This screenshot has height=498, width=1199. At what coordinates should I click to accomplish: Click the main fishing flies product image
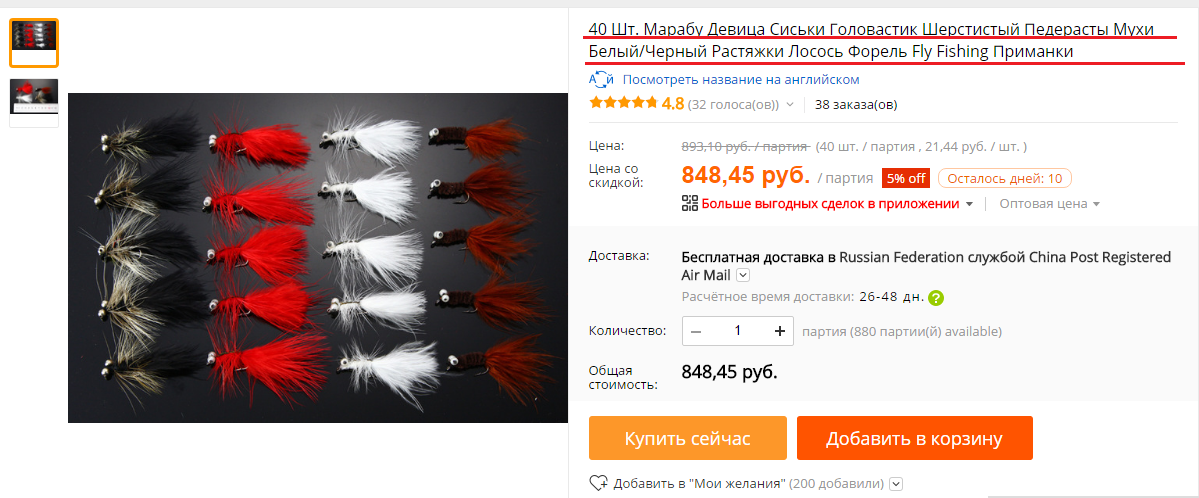(x=318, y=258)
